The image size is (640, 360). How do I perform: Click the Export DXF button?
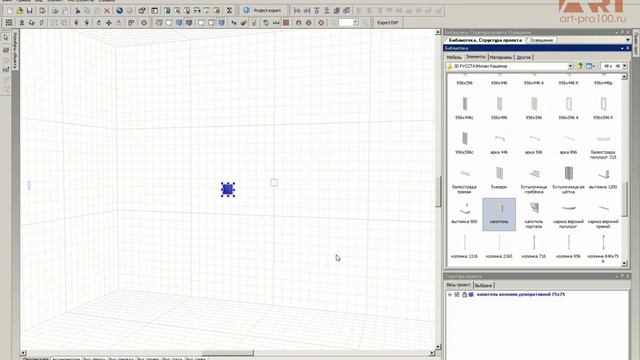click(387, 22)
